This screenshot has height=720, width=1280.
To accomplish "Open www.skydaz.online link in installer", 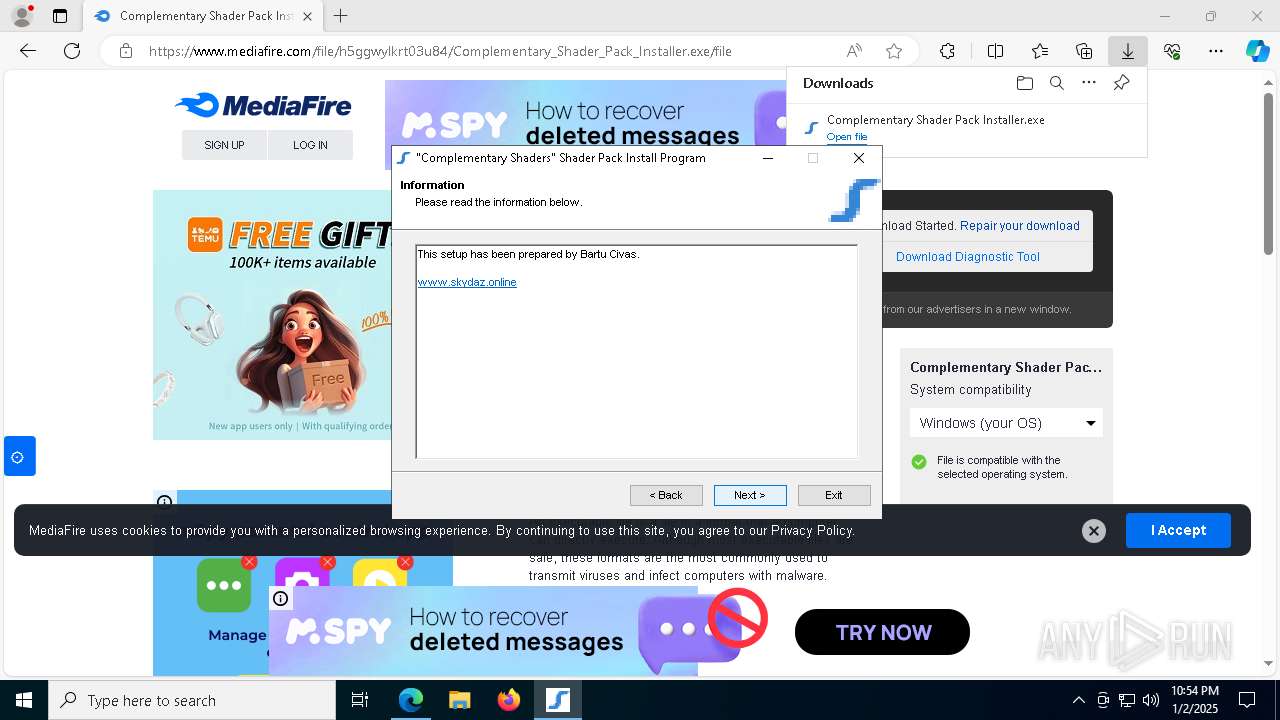I will click(467, 282).
